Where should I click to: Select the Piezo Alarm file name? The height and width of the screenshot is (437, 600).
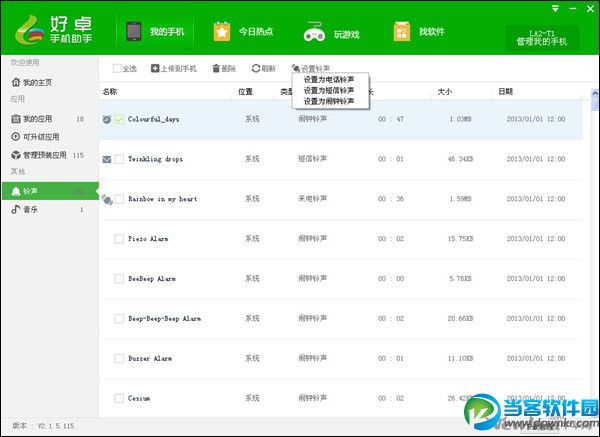148,239
